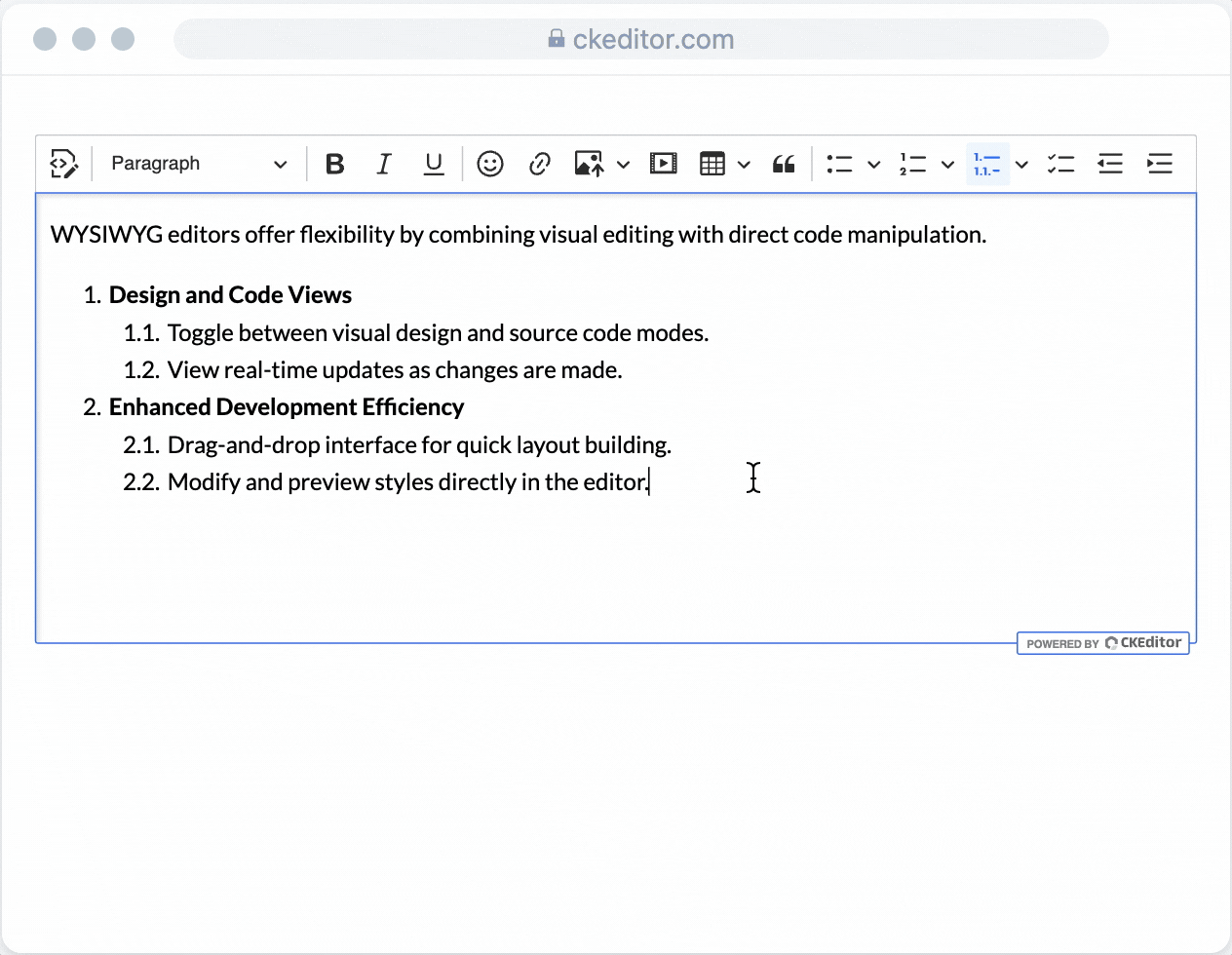1232x955 pixels.
Task: Click the insert media icon
Action: coord(663,164)
